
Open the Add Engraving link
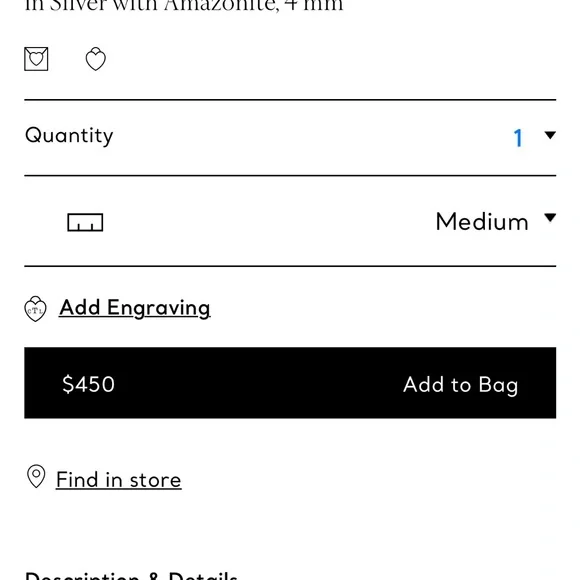pyautogui.click(x=135, y=308)
